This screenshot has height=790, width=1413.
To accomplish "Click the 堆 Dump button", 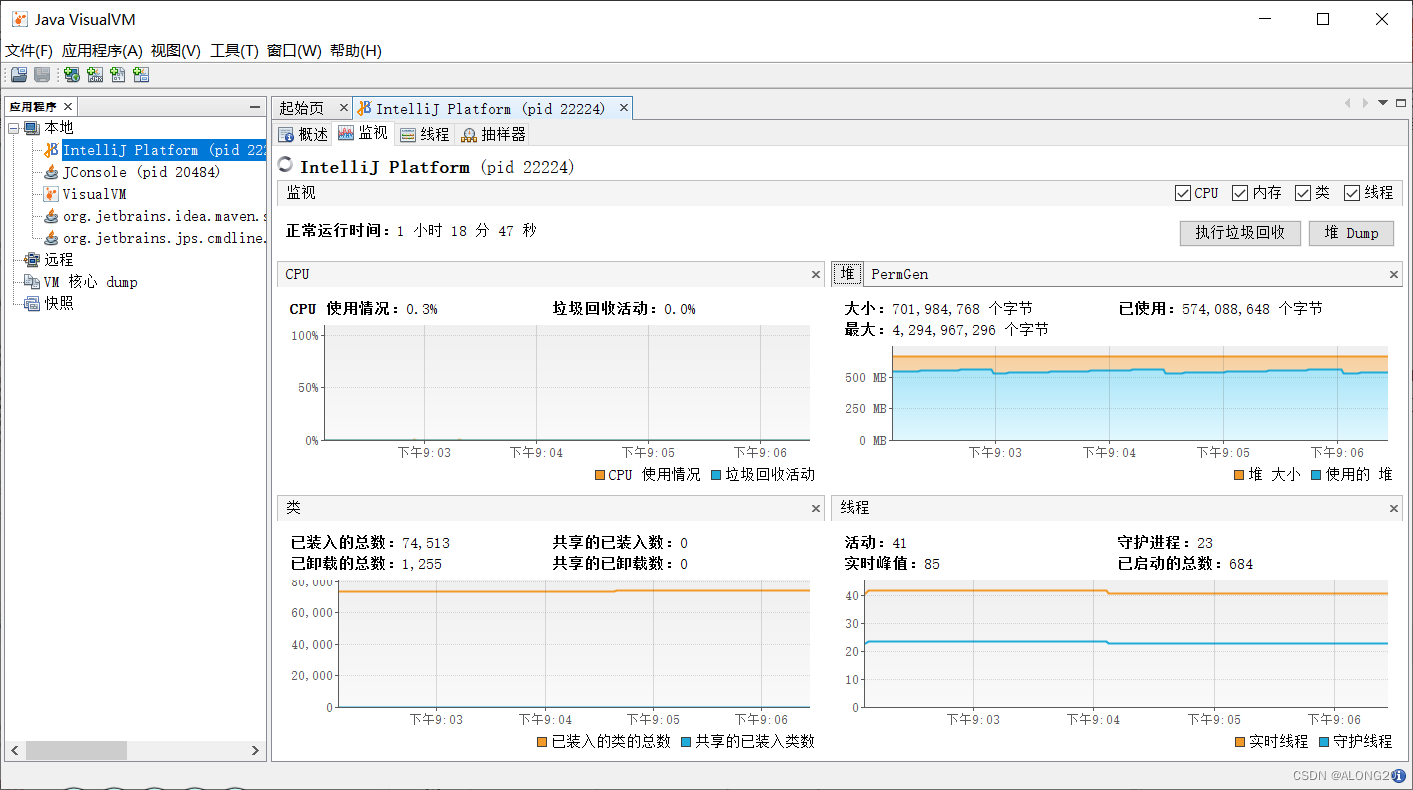I will click(x=1351, y=233).
